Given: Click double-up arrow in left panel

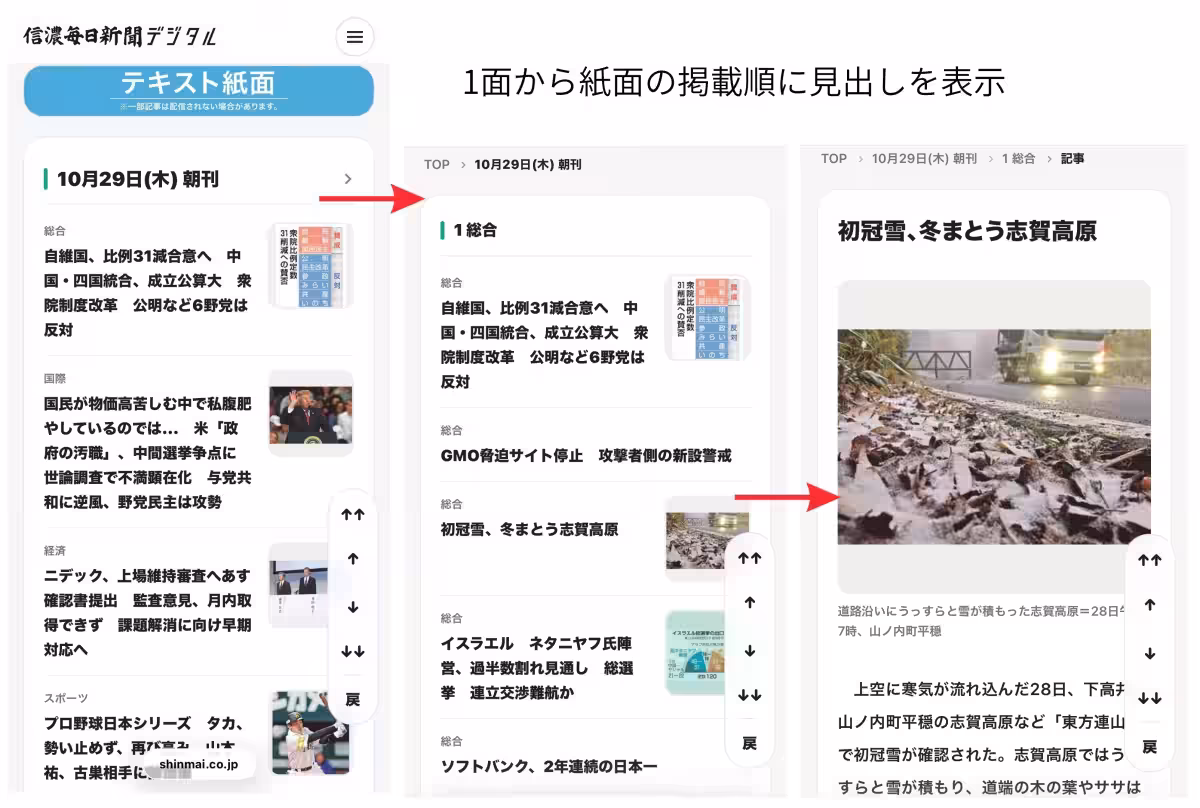Looking at the screenshot, I should (353, 515).
